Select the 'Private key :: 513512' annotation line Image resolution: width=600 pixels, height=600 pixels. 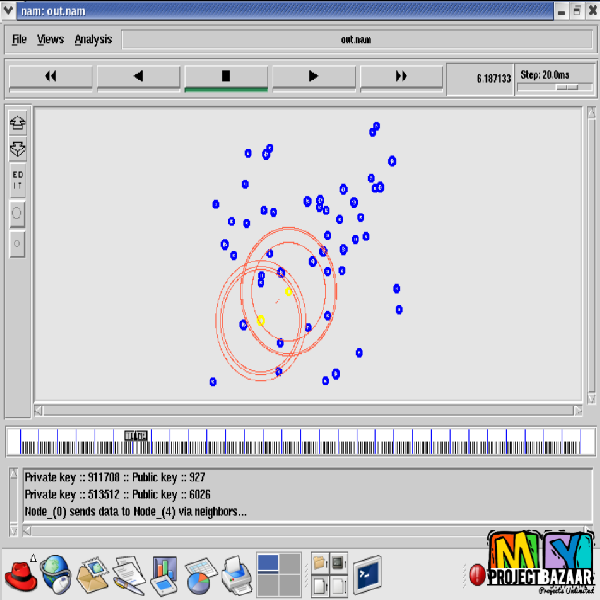pos(117,494)
